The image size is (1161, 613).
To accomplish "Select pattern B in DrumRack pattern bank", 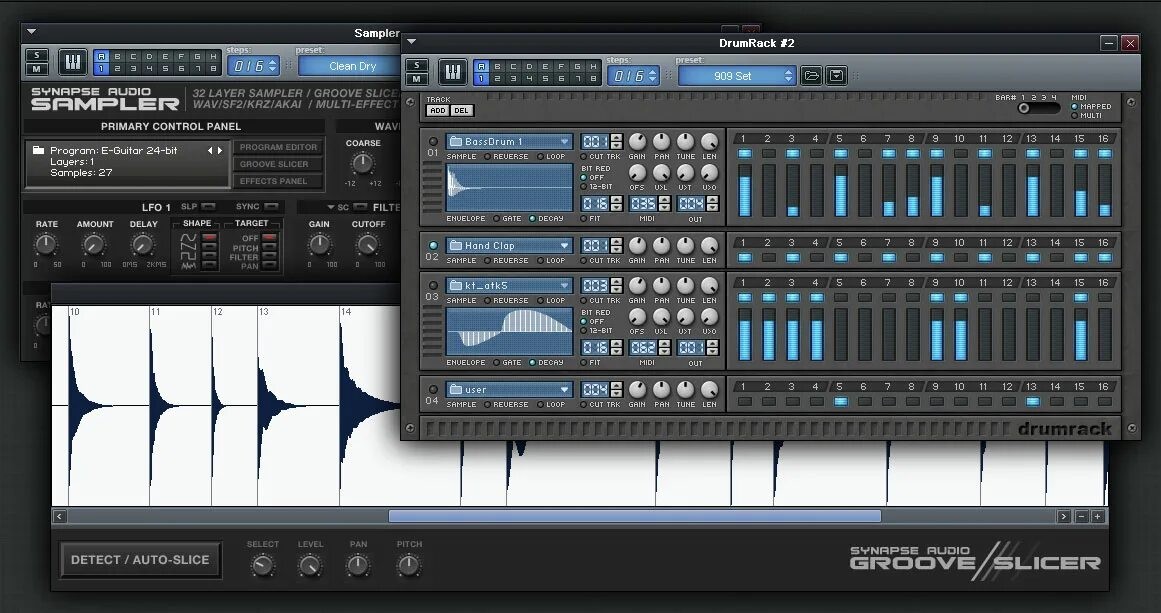I will [x=497, y=66].
